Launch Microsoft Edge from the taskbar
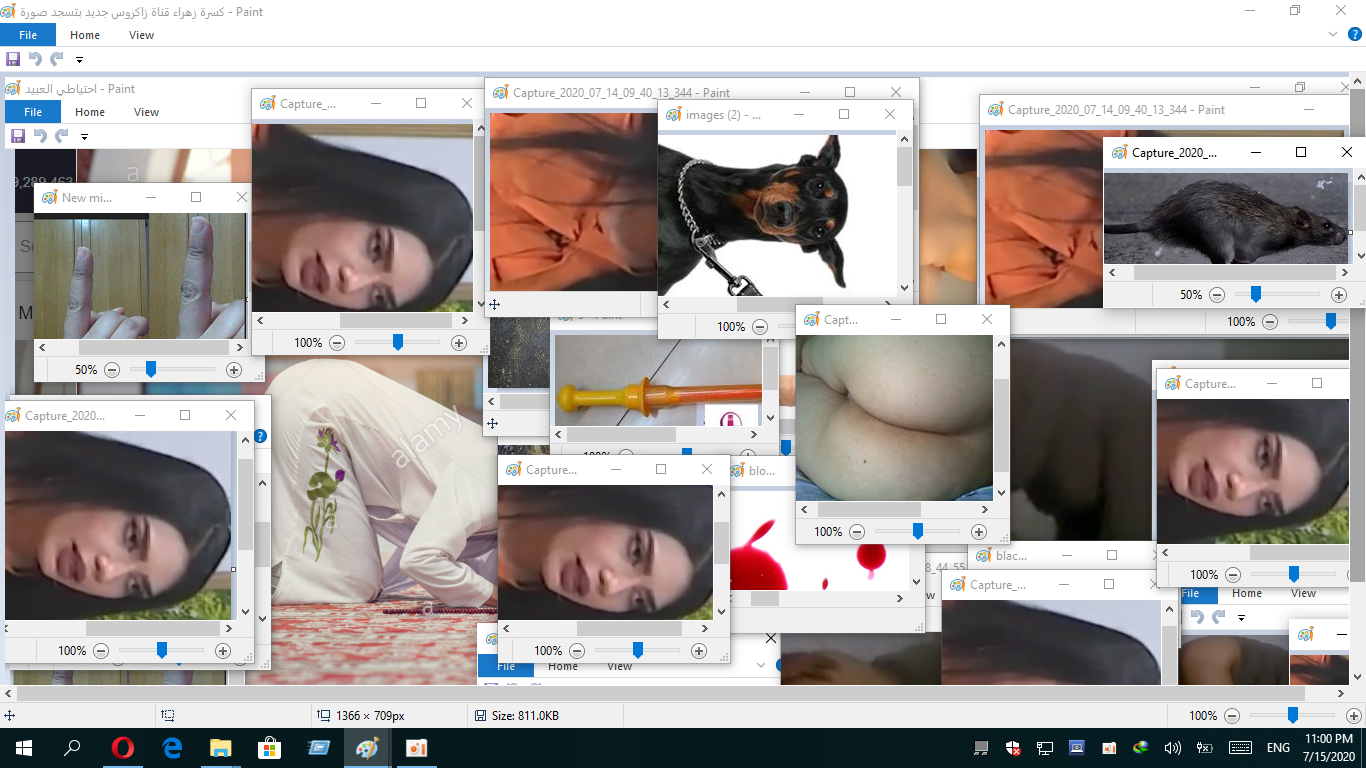Image resolution: width=1366 pixels, height=768 pixels. point(170,747)
